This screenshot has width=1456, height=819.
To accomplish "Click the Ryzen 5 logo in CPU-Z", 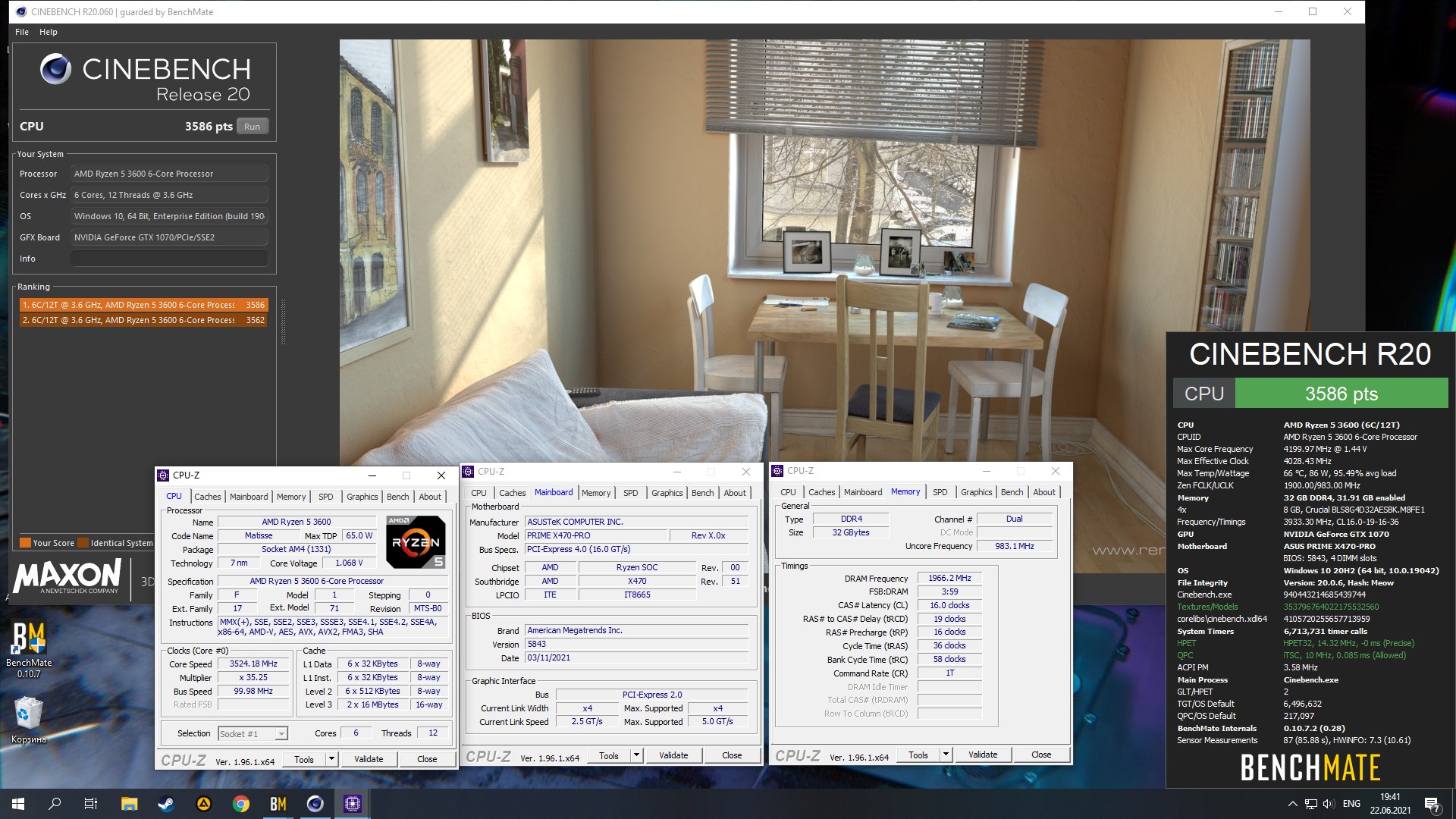I will tap(416, 541).
